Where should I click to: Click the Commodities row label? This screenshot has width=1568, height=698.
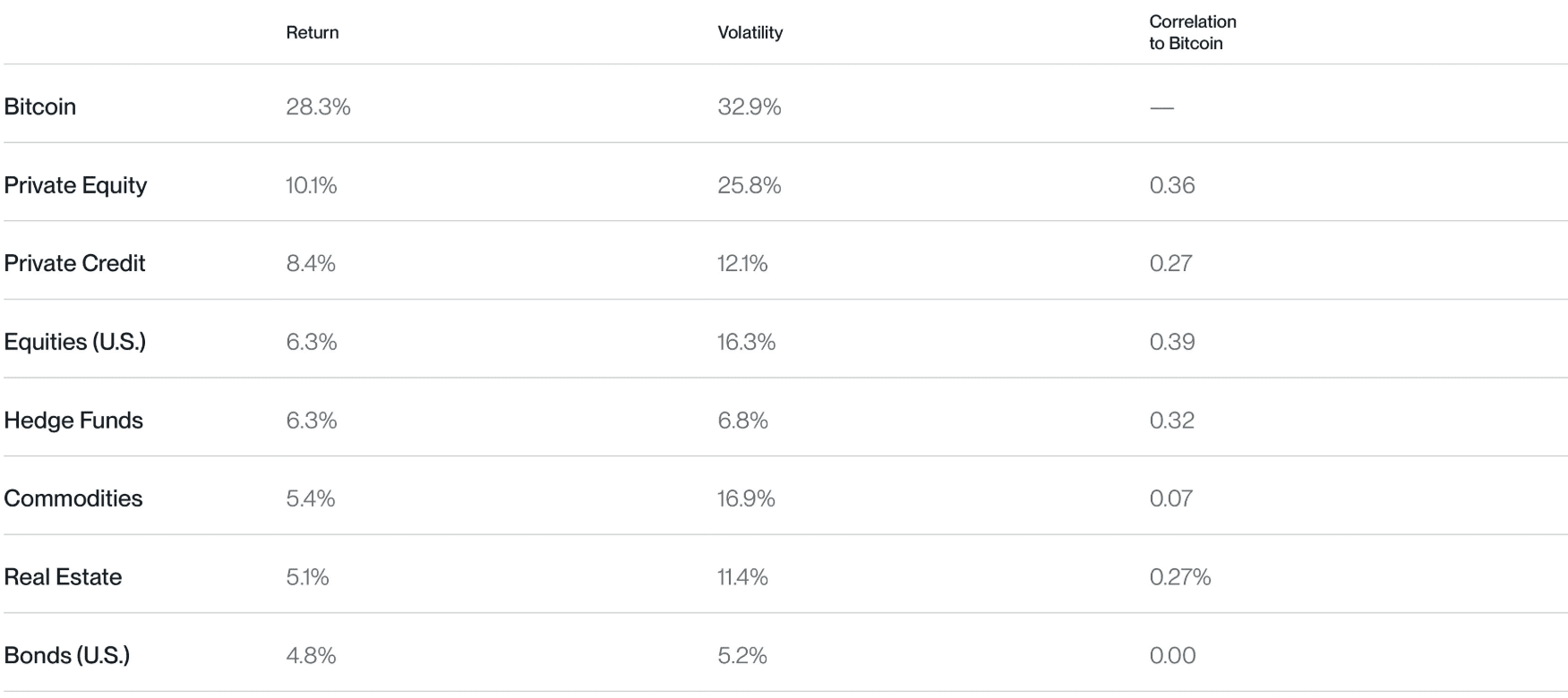pyautogui.click(x=73, y=498)
